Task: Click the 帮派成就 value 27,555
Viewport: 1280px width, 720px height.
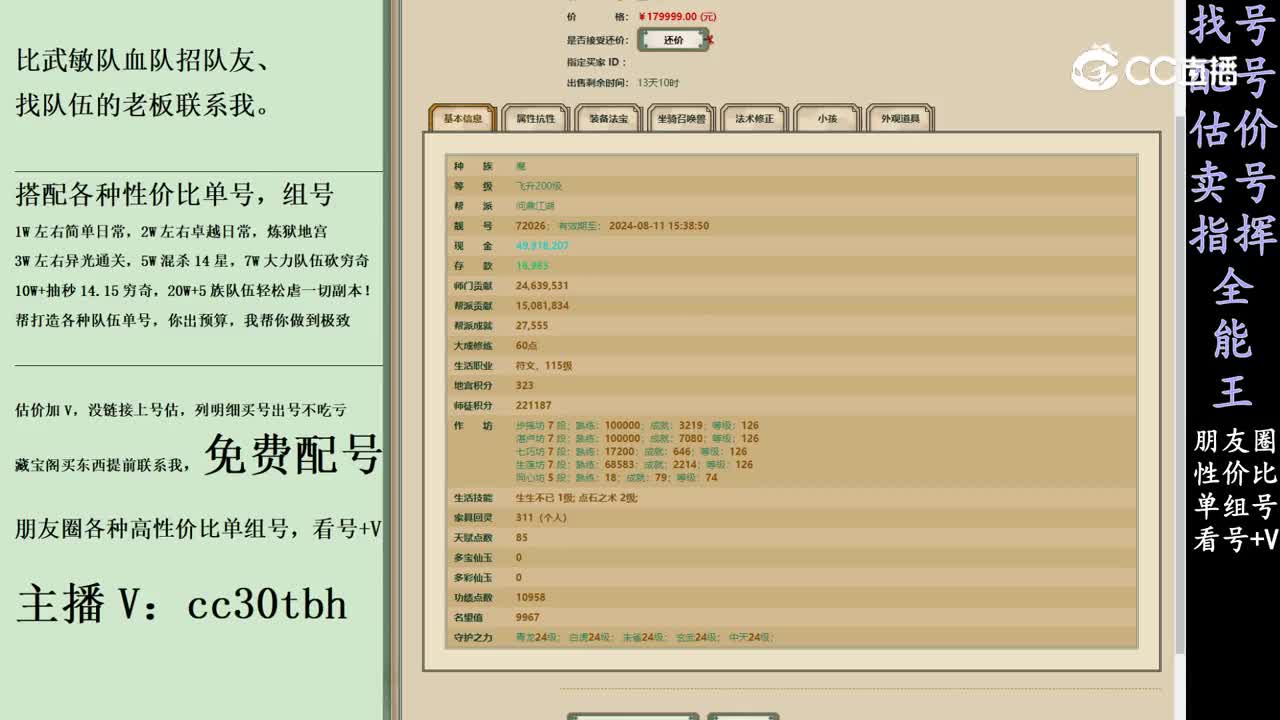Action: pos(532,326)
